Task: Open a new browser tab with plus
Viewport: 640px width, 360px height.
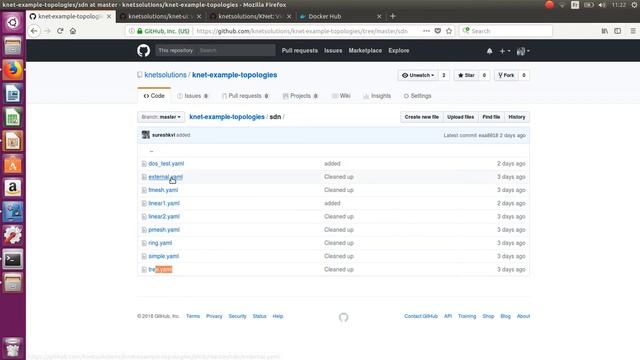Action: (393, 16)
